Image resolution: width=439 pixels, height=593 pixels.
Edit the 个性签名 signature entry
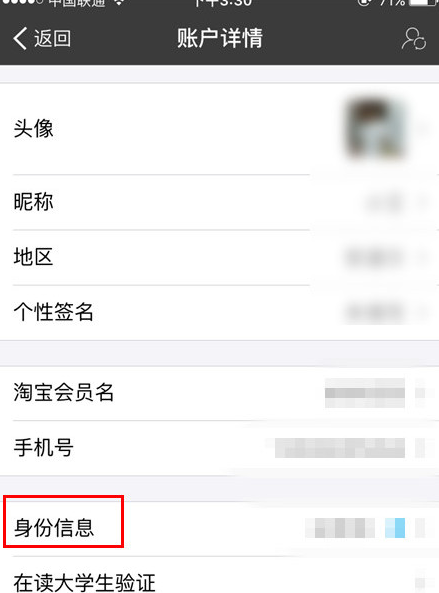(219, 312)
